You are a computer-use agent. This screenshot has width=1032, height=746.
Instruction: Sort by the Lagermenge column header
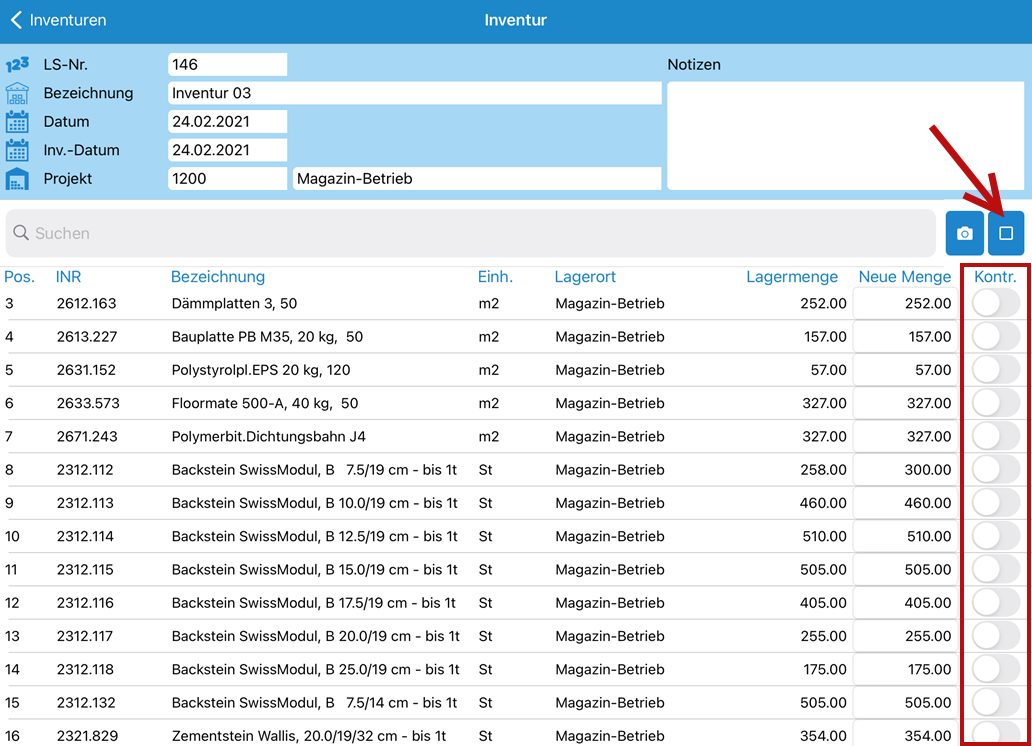point(792,277)
